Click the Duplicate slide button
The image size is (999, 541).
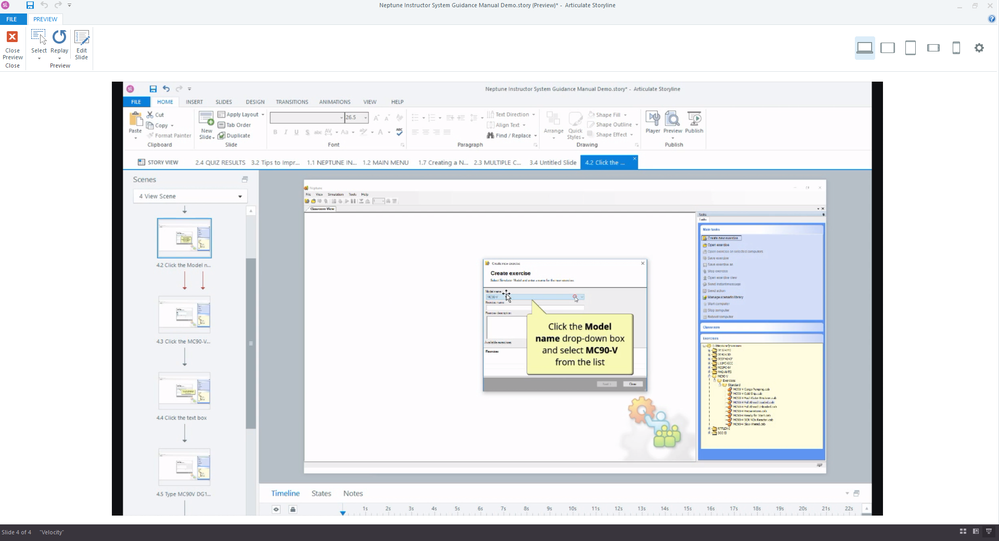(x=234, y=135)
